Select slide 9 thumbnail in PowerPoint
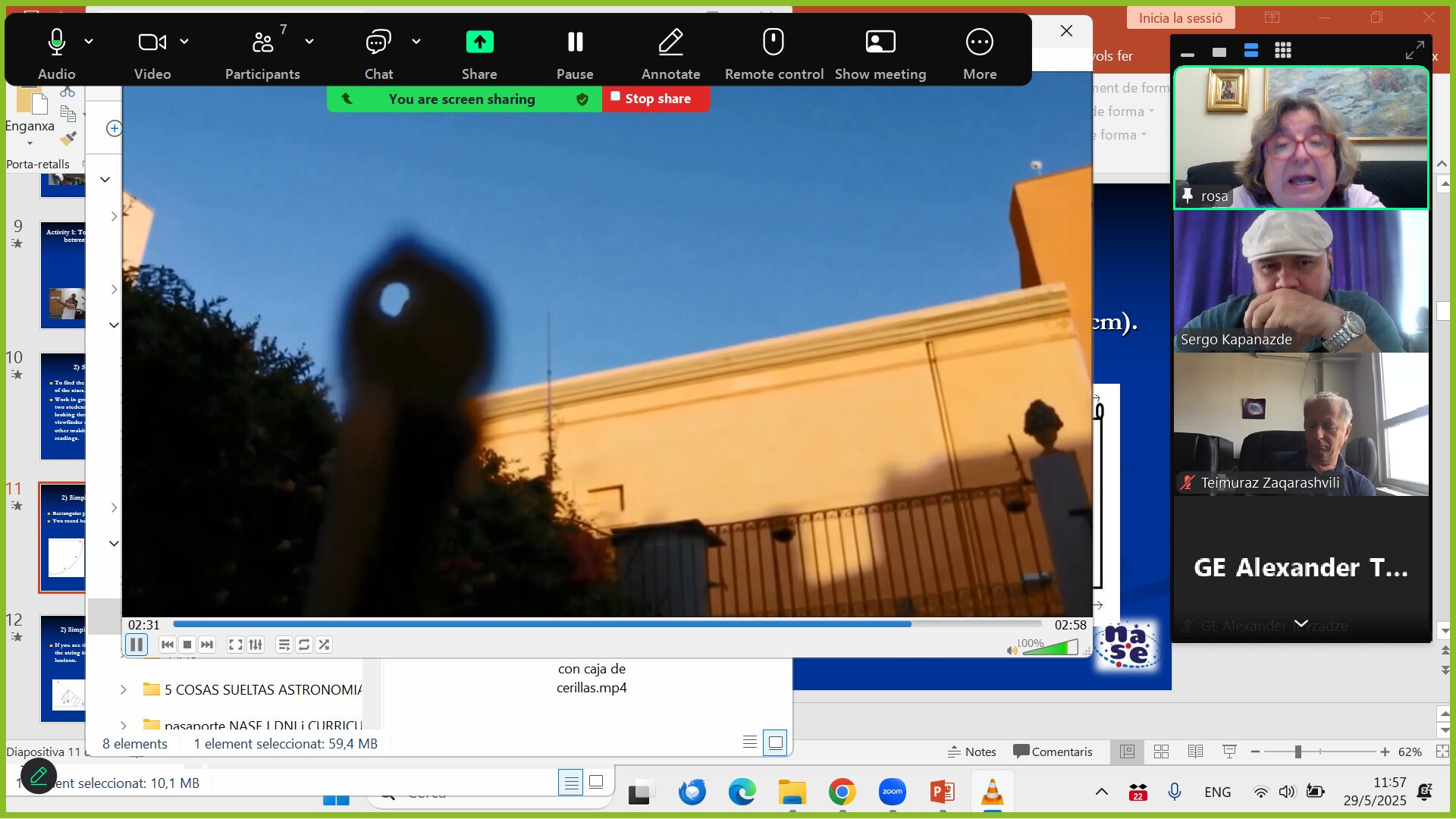Screen dimensions: 1456x819 (63, 276)
